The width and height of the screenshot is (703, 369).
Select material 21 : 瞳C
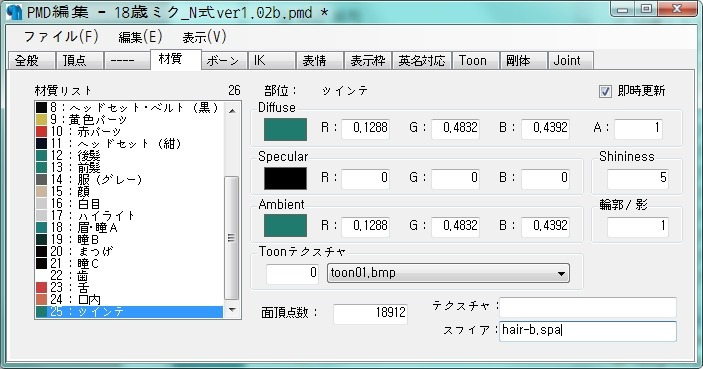[x=129, y=264]
